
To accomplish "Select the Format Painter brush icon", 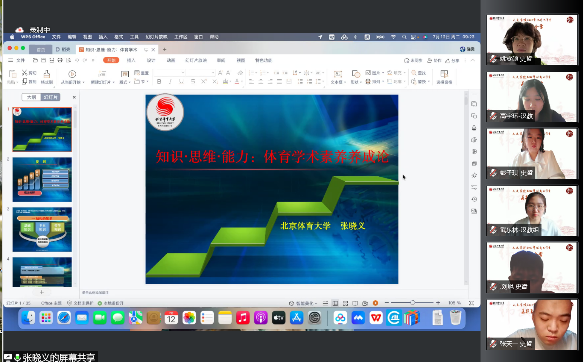I will pos(47,74).
